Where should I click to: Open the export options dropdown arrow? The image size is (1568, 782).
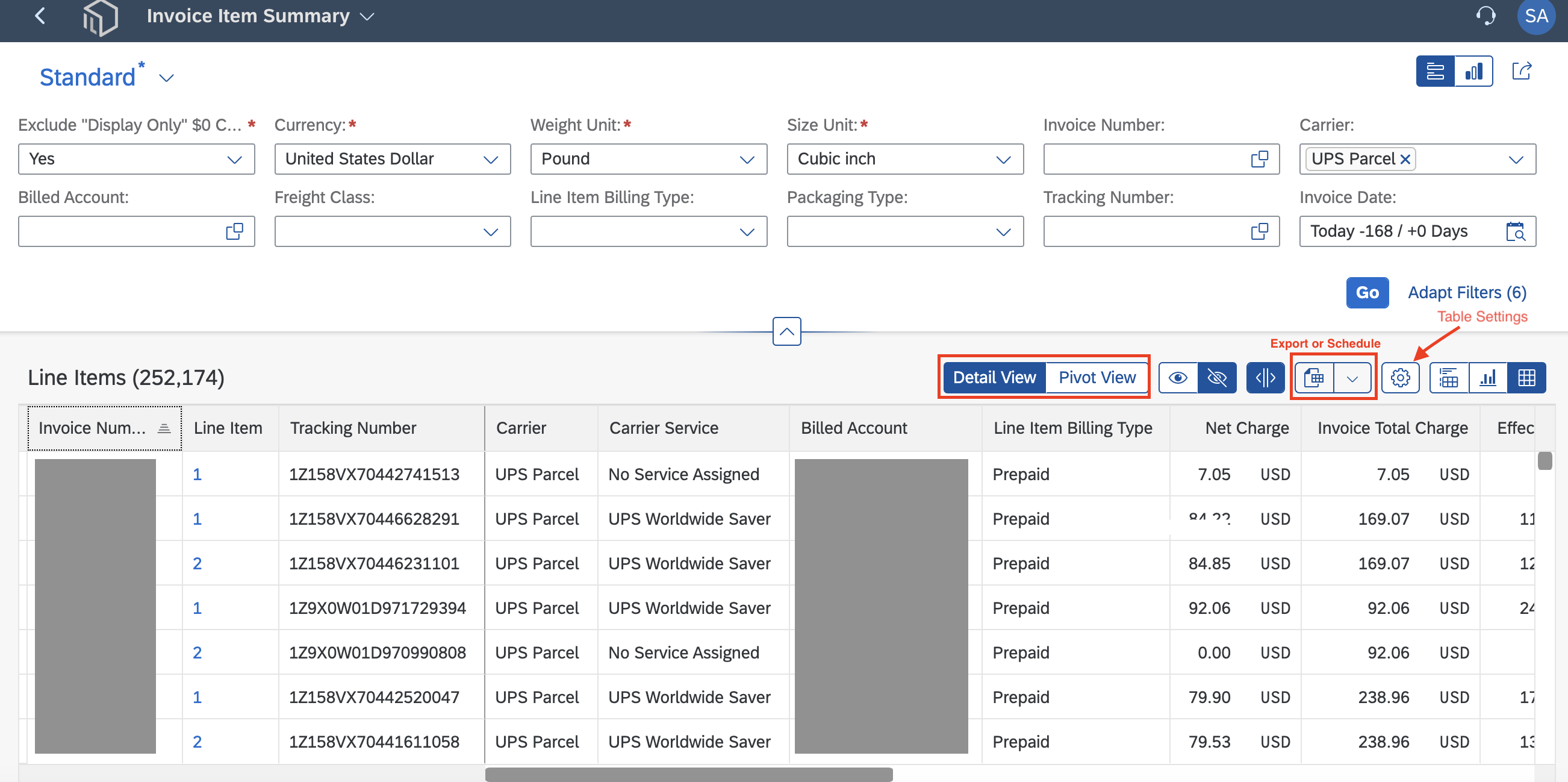(1352, 378)
